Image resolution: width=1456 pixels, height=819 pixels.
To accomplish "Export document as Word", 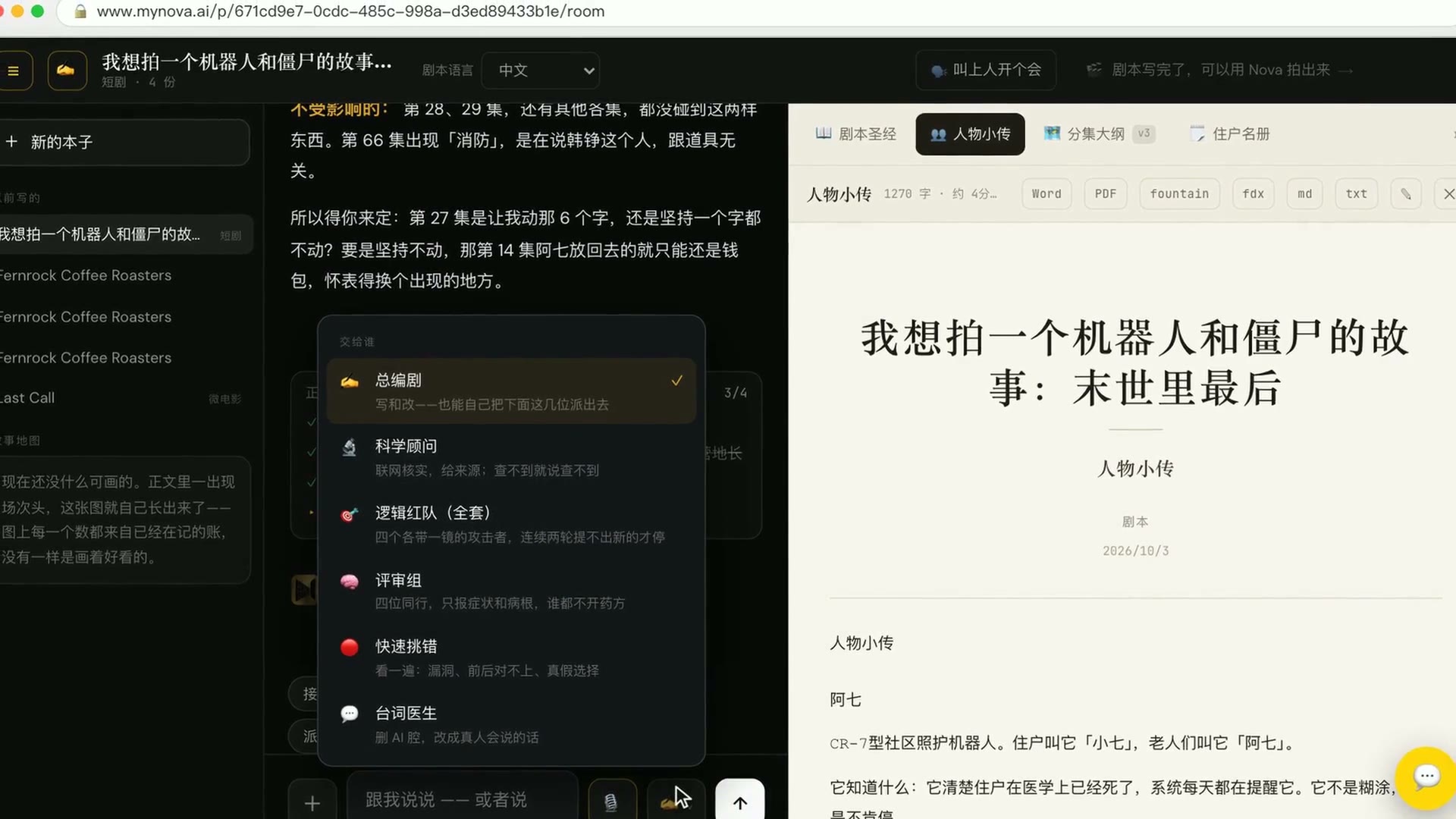I will click(1046, 194).
